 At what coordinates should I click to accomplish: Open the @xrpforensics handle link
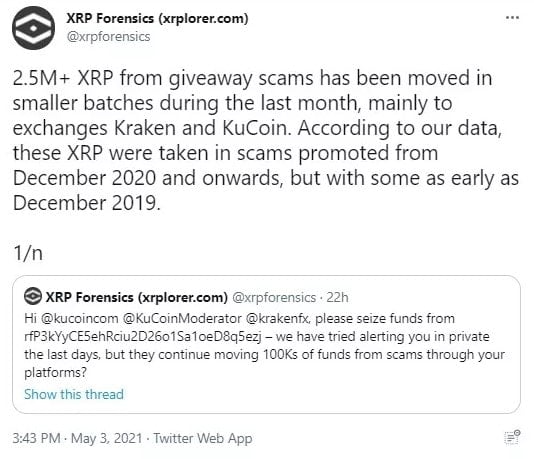108,36
